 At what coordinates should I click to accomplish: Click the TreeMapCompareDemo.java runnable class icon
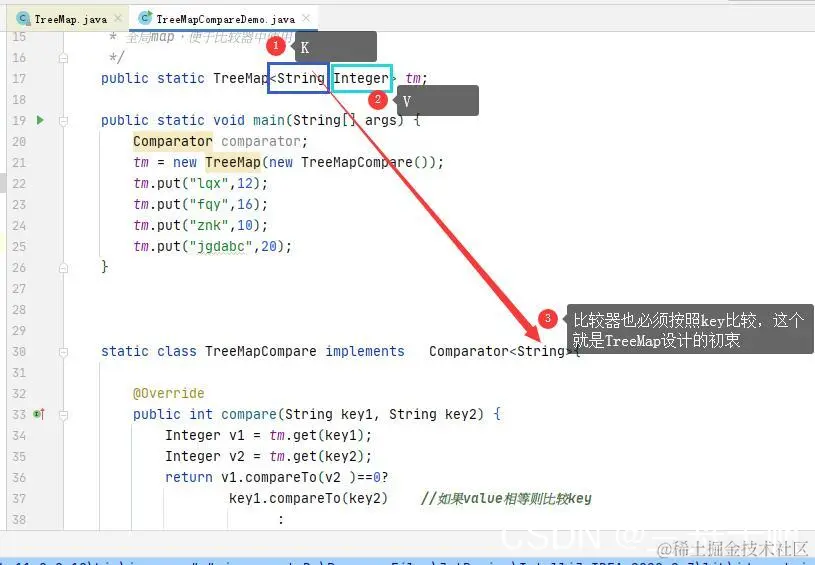click(x=145, y=19)
